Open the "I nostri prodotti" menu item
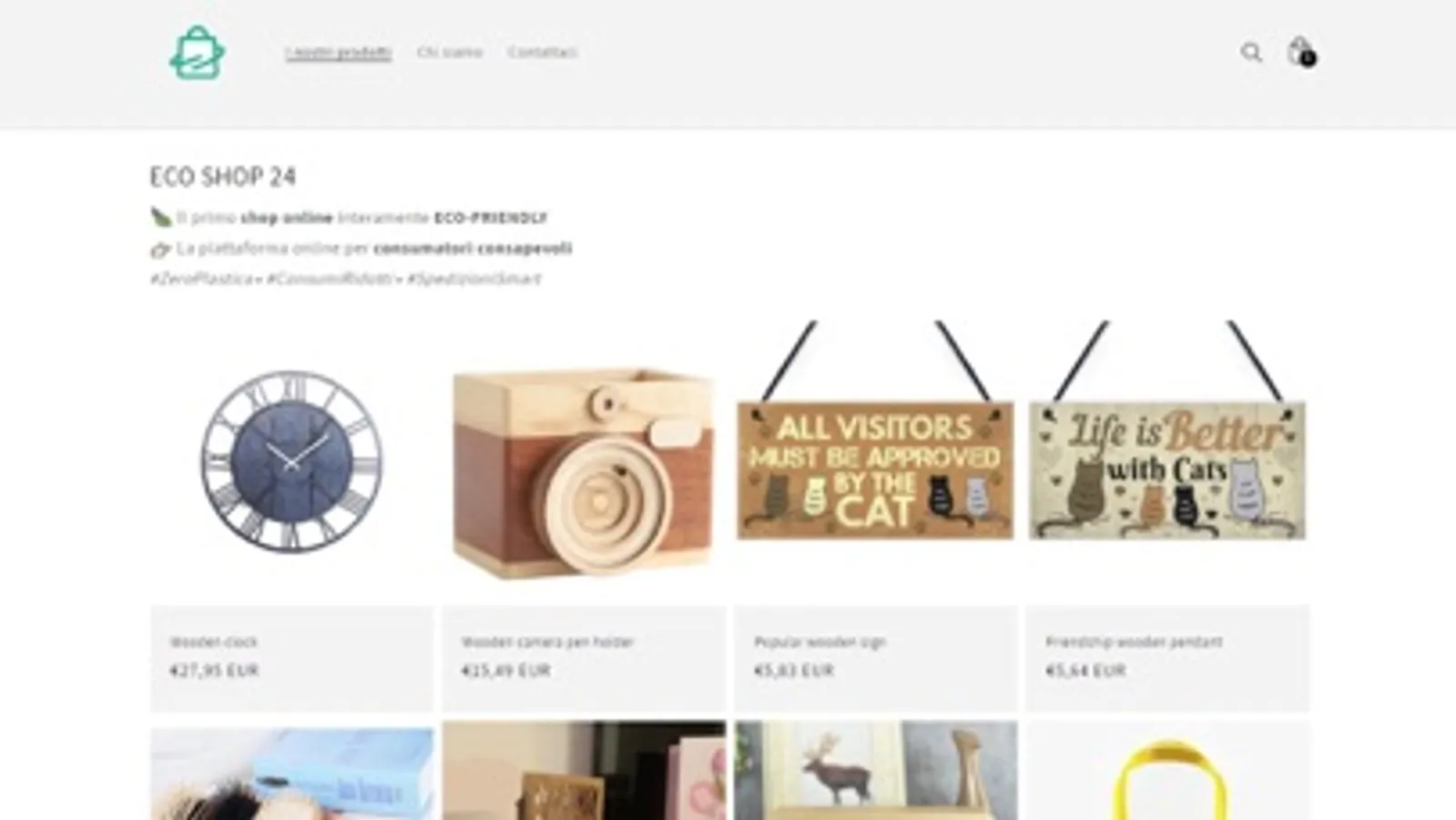1456x820 pixels. pos(338,53)
